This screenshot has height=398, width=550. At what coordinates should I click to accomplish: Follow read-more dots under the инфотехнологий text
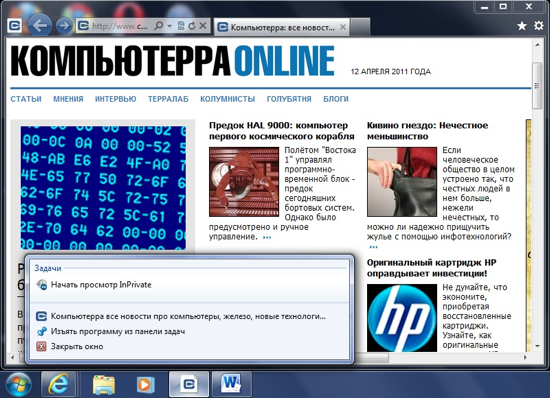point(374,247)
